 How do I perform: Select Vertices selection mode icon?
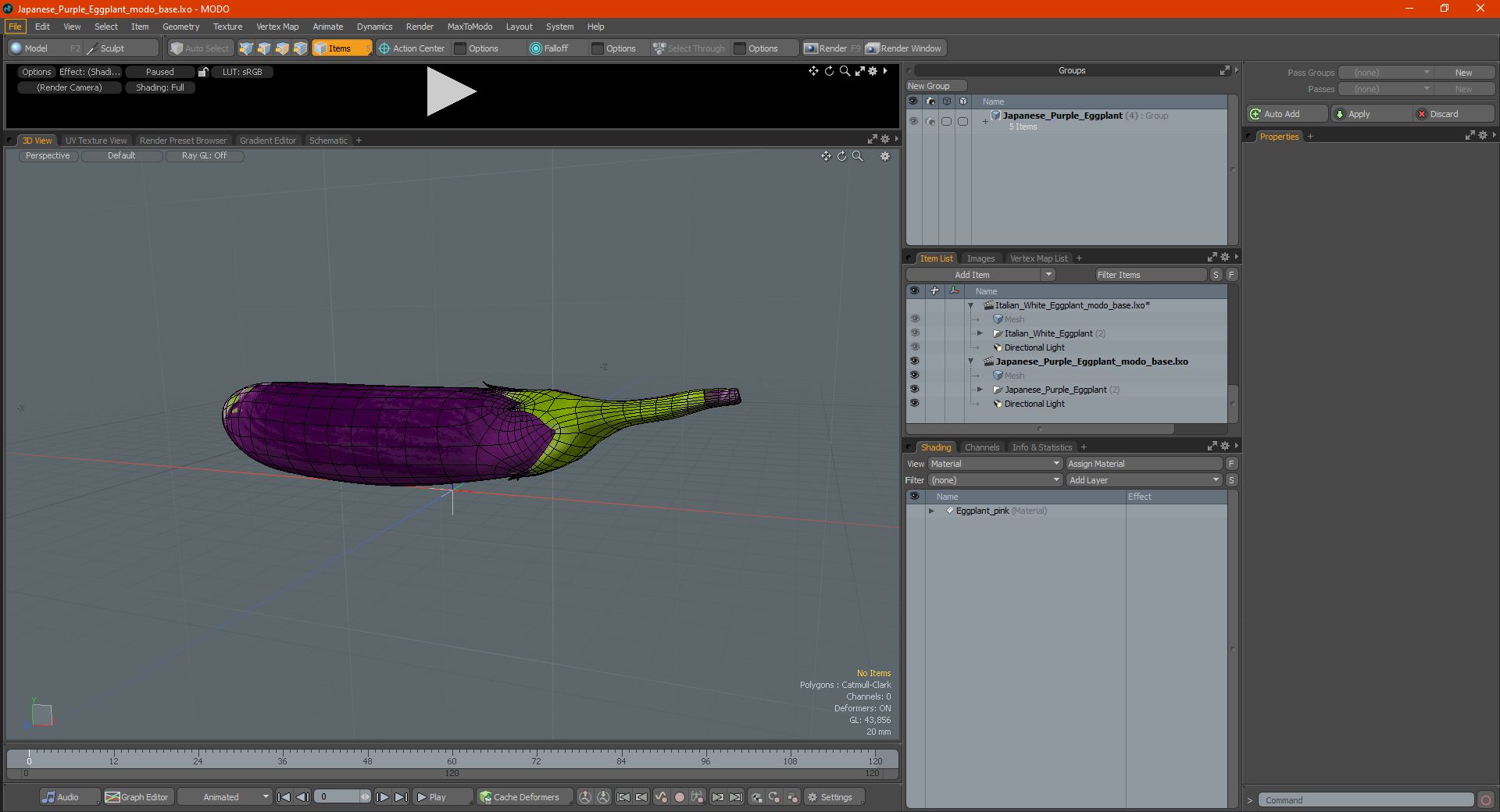tap(246, 48)
